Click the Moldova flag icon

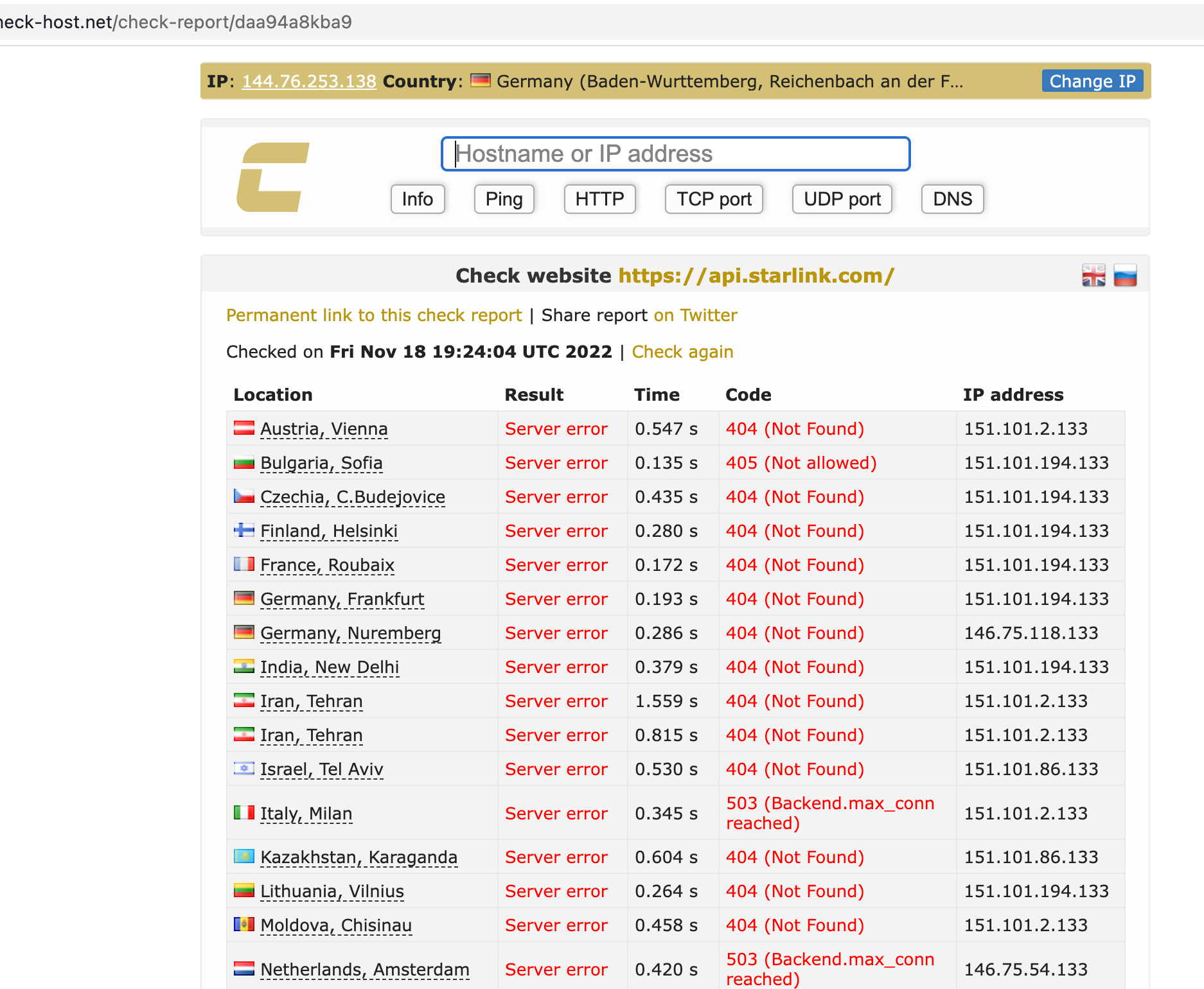(x=243, y=924)
